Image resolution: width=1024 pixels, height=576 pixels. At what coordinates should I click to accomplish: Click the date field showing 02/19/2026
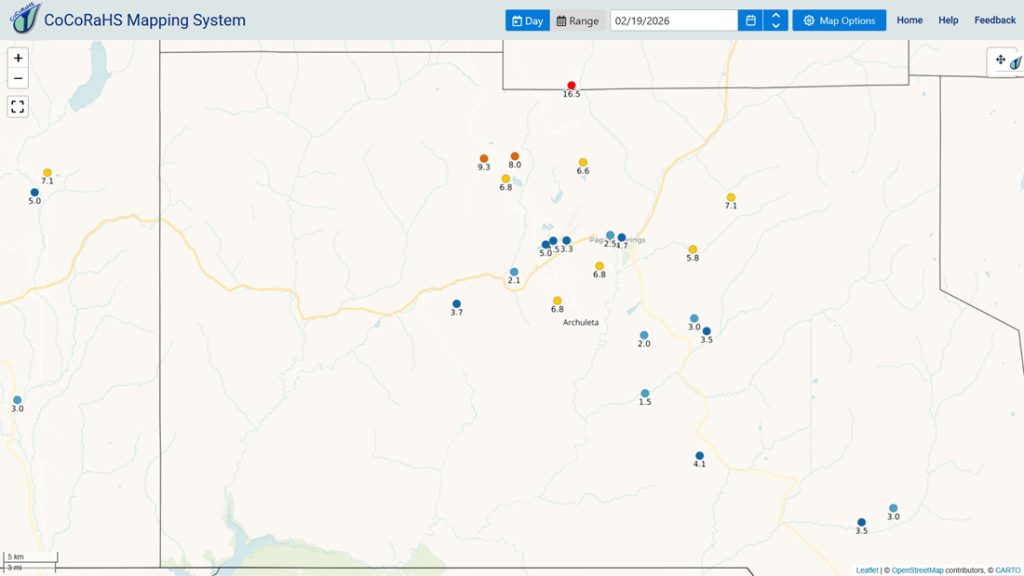(674, 20)
